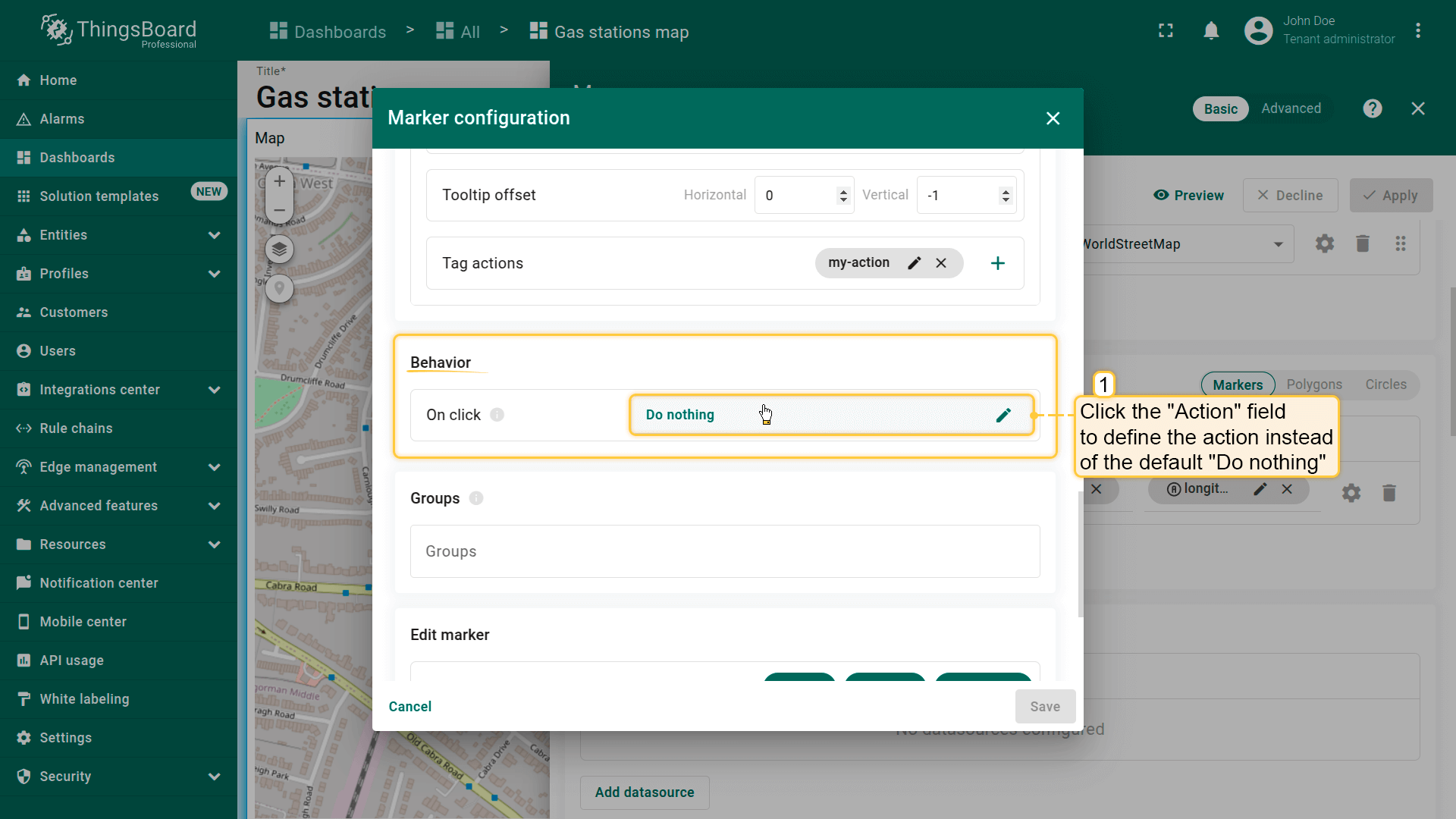Click the On click edit pencil icon

[x=1003, y=415]
